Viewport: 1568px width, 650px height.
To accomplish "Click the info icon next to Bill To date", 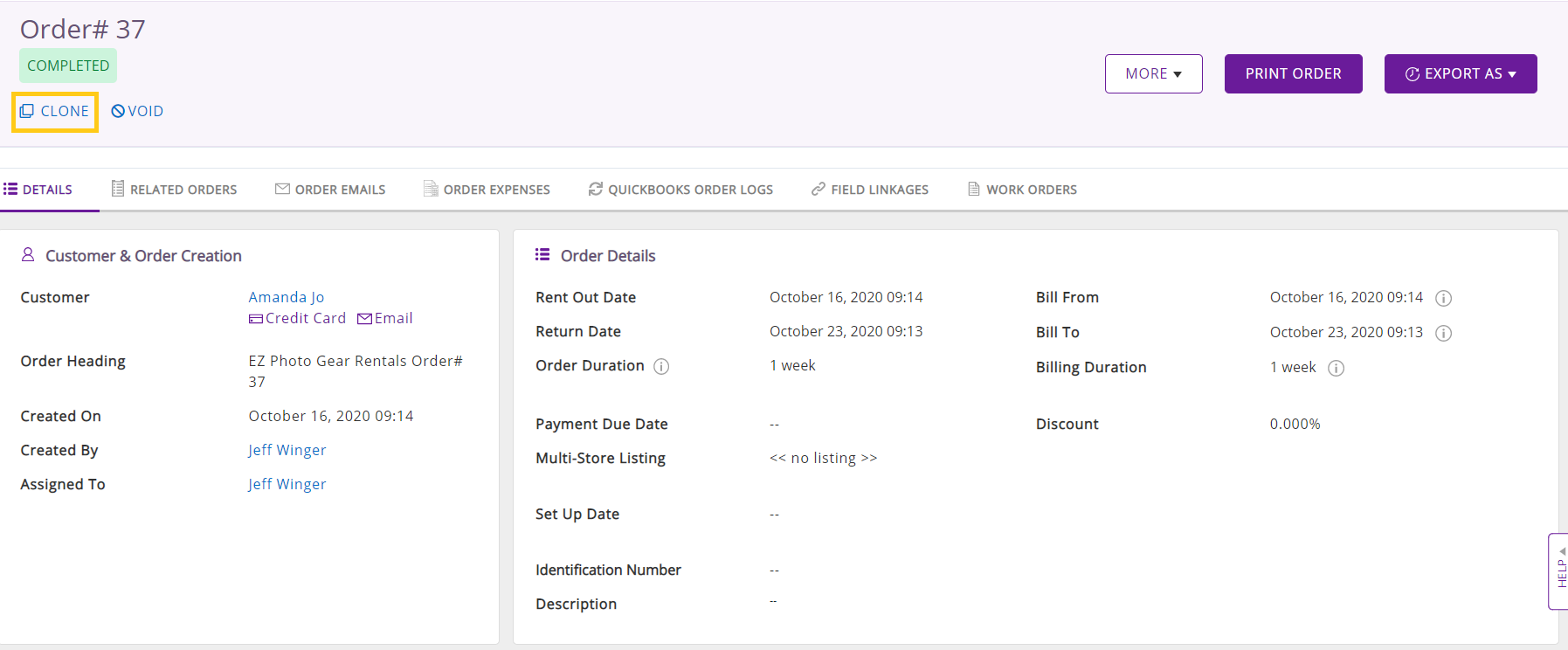I will (x=1444, y=333).
